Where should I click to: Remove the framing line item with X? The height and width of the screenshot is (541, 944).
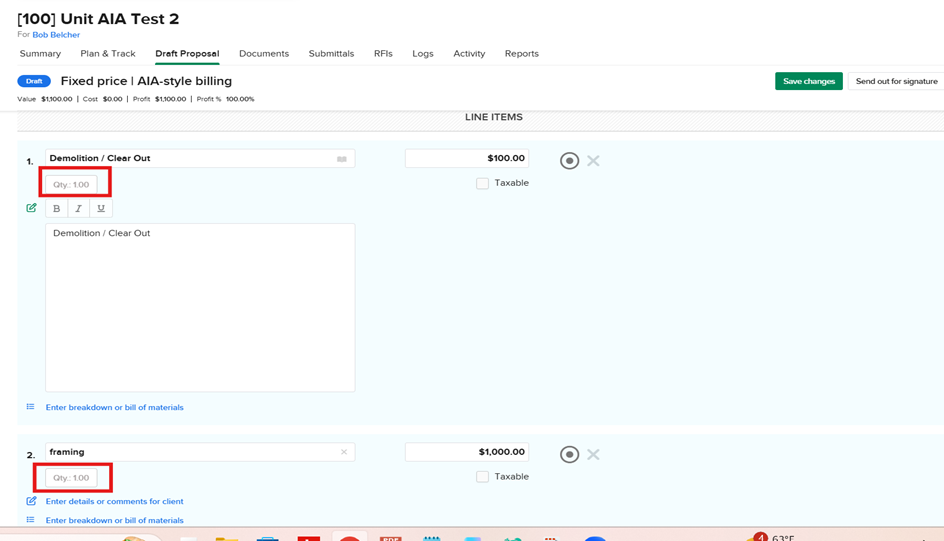point(593,455)
